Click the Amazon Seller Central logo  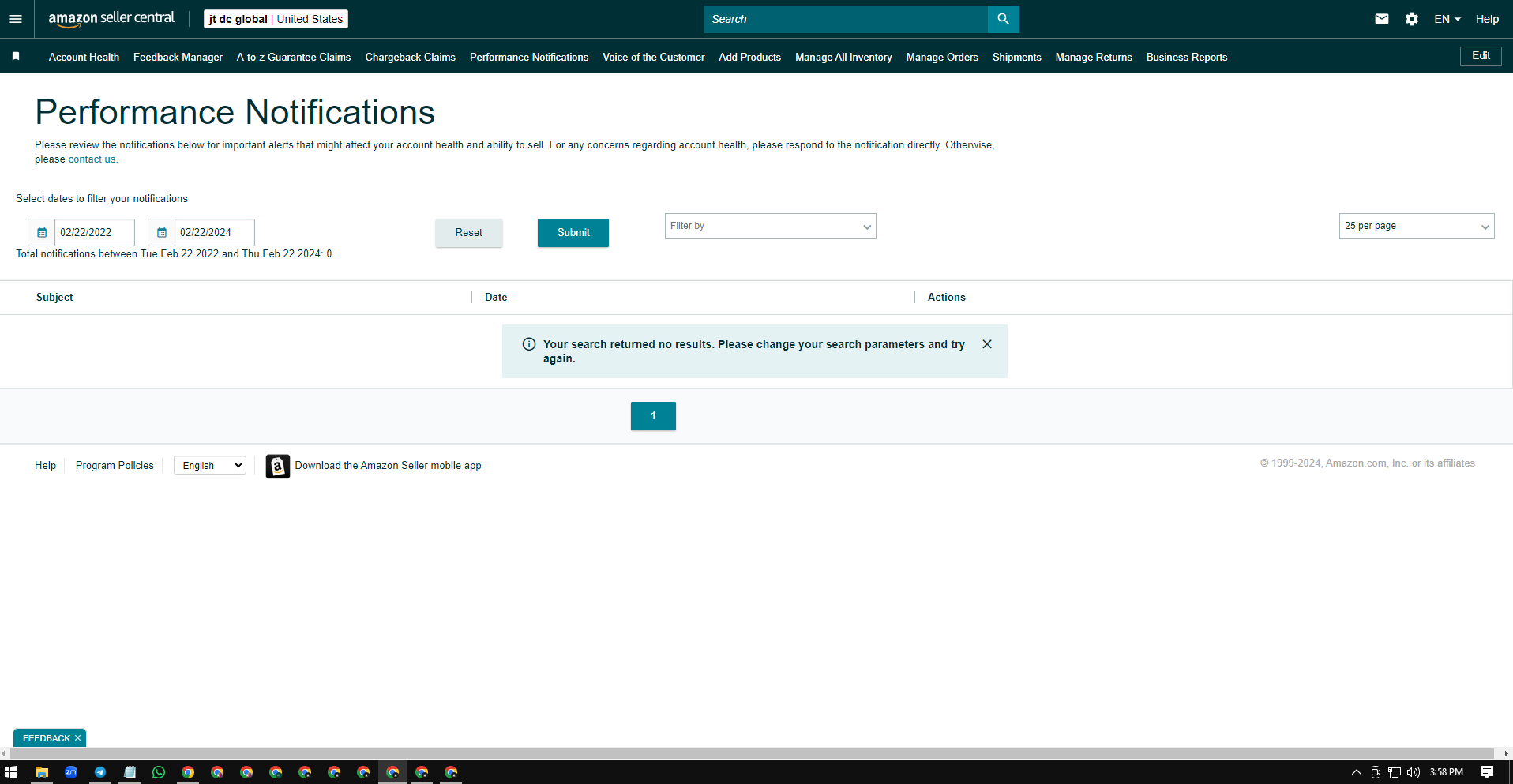[111, 18]
